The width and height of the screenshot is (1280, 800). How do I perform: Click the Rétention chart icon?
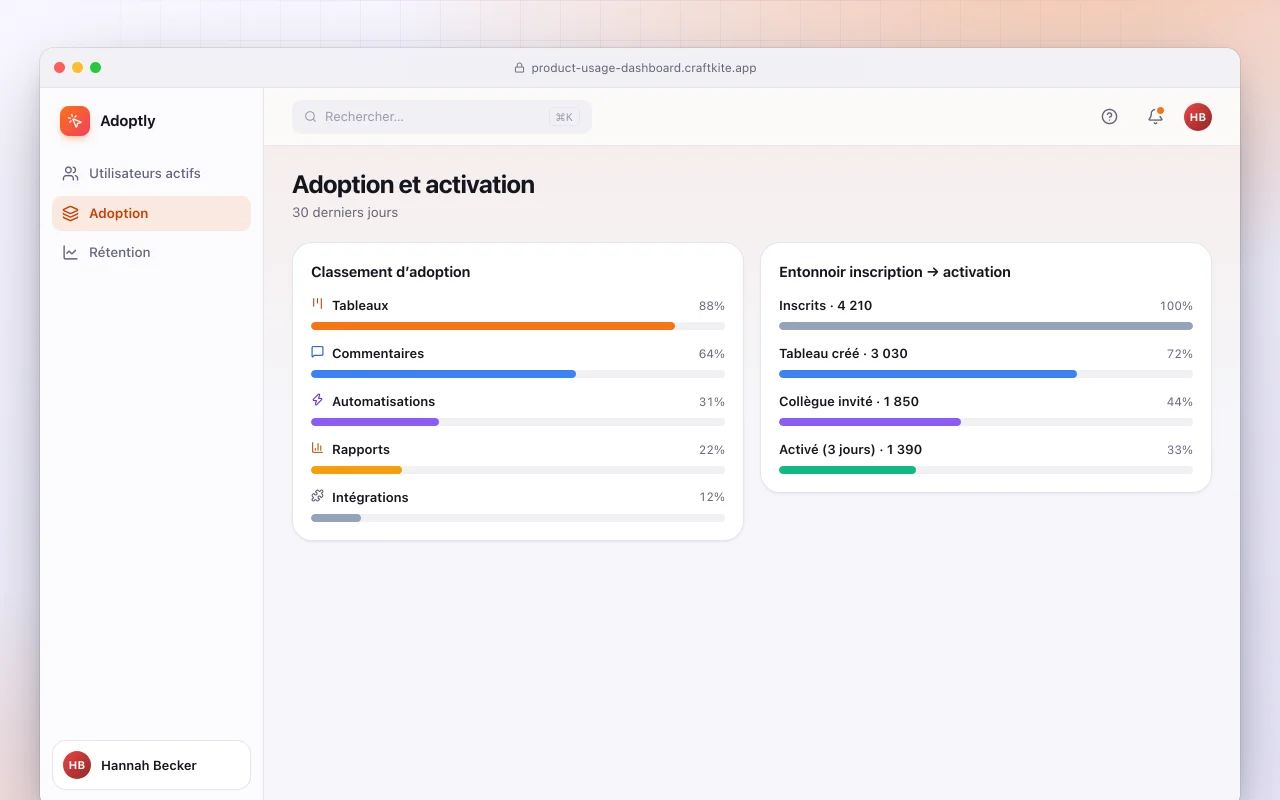70,253
